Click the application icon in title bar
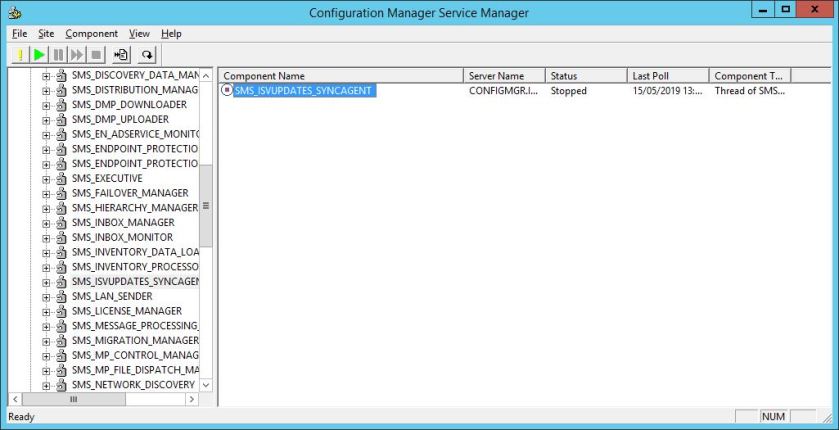The image size is (839, 430). tap(15, 12)
